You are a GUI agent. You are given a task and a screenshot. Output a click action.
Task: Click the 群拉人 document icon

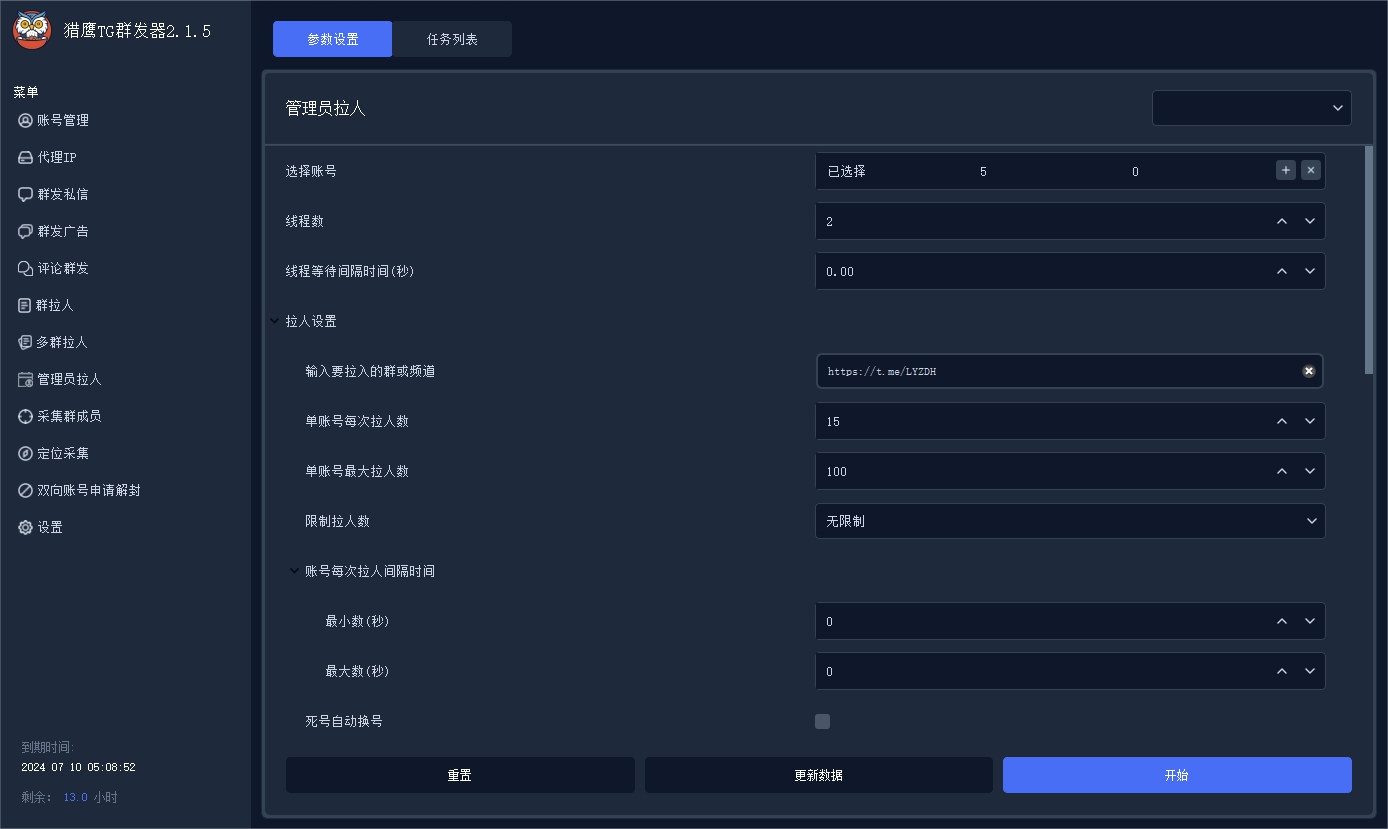pos(25,305)
